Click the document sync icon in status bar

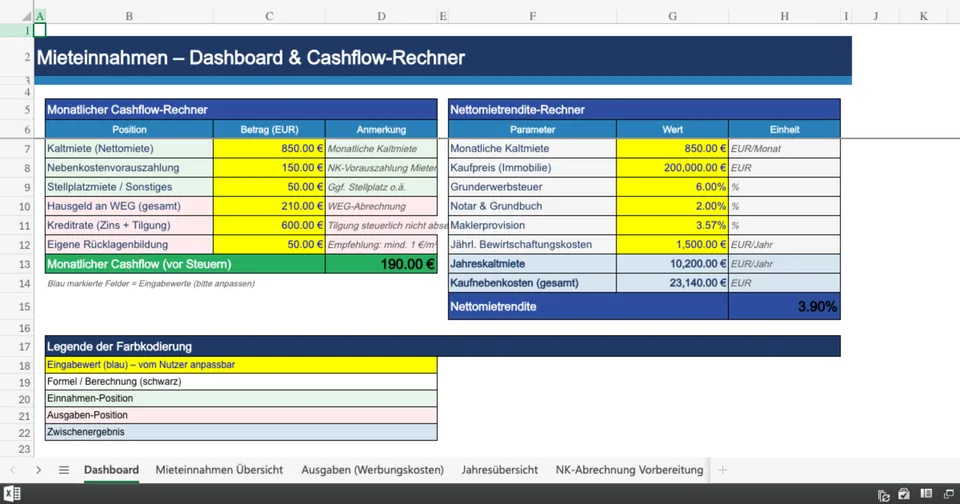point(883,495)
